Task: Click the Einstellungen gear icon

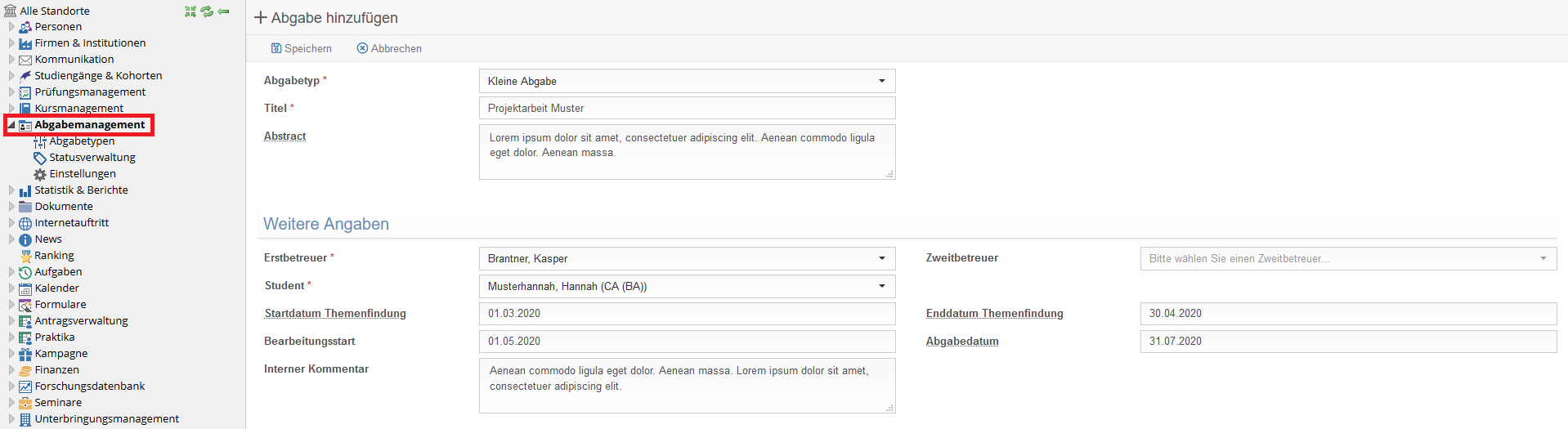Action: [40, 174]
